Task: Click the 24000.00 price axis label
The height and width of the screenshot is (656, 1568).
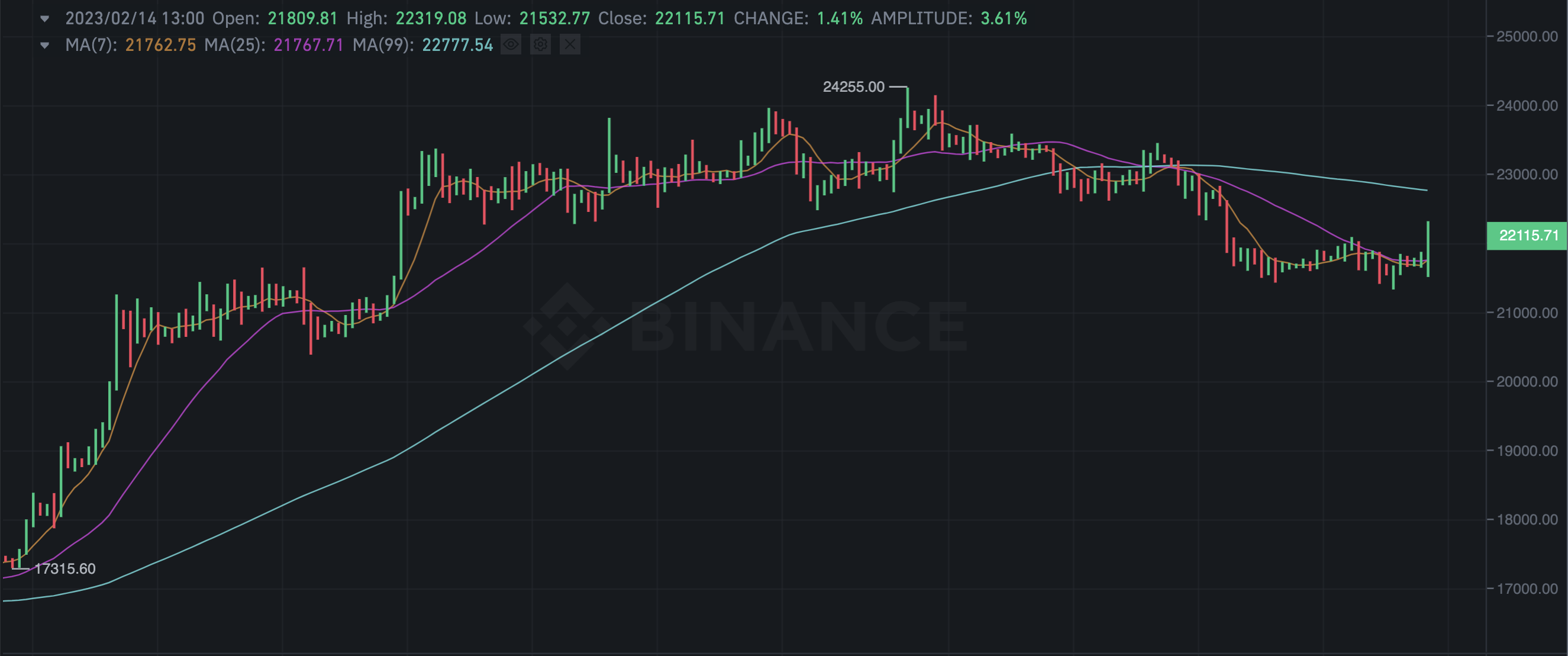Action: (x=1527, y=106)
